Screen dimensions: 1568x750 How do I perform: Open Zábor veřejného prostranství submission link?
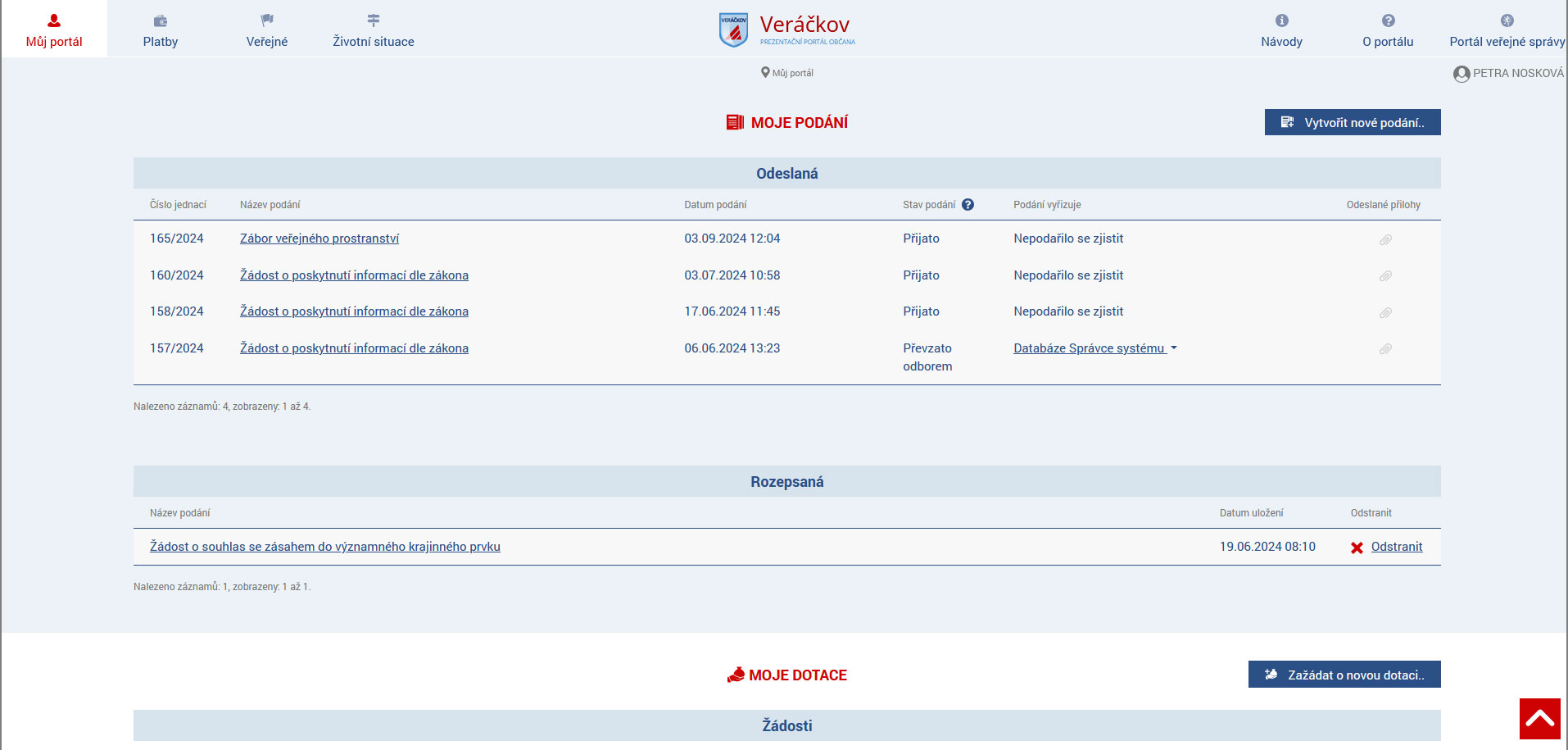[319, 239]
